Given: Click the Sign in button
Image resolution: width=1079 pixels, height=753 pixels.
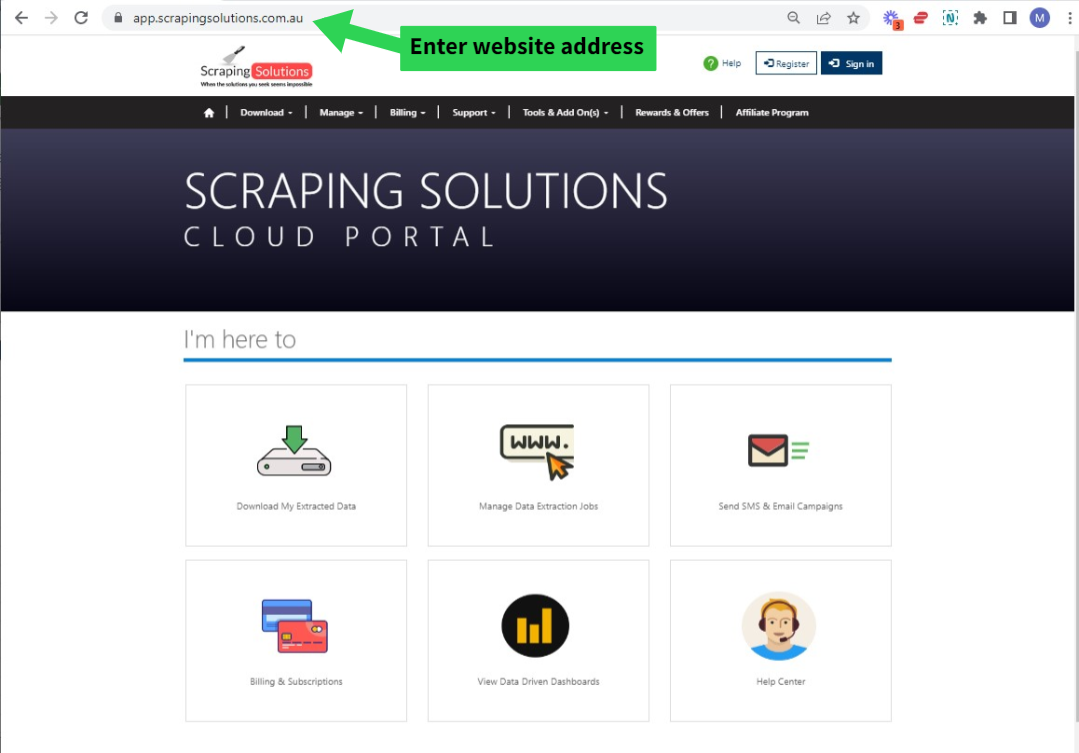Looking at the screenshot, I should pyautogui.click(x=851, y=63).
